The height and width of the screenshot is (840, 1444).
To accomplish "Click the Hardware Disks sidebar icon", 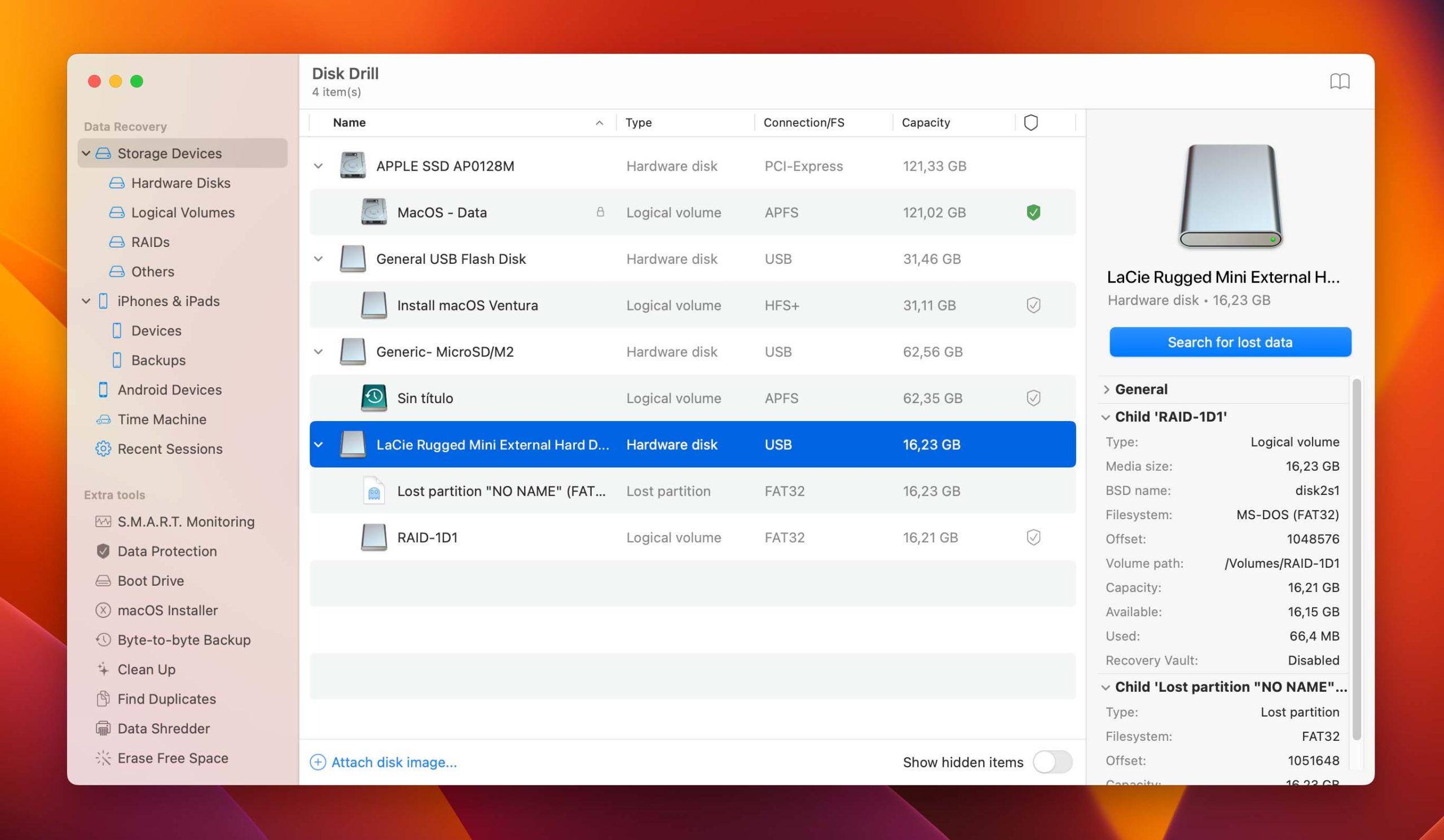I will pyautogui.click(x=117, y=183).
